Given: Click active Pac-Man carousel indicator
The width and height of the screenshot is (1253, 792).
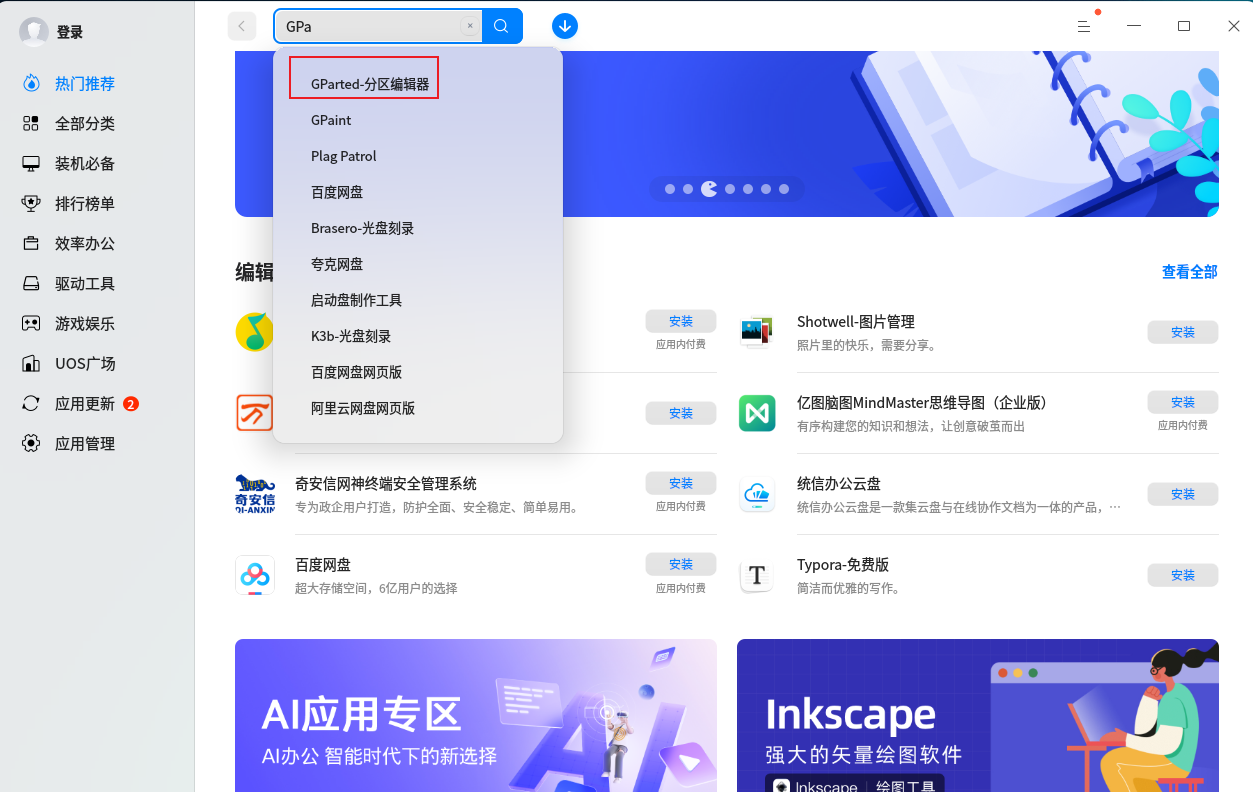Looking at the screenshot, I should pyautogui.click(x=709, y=188).
